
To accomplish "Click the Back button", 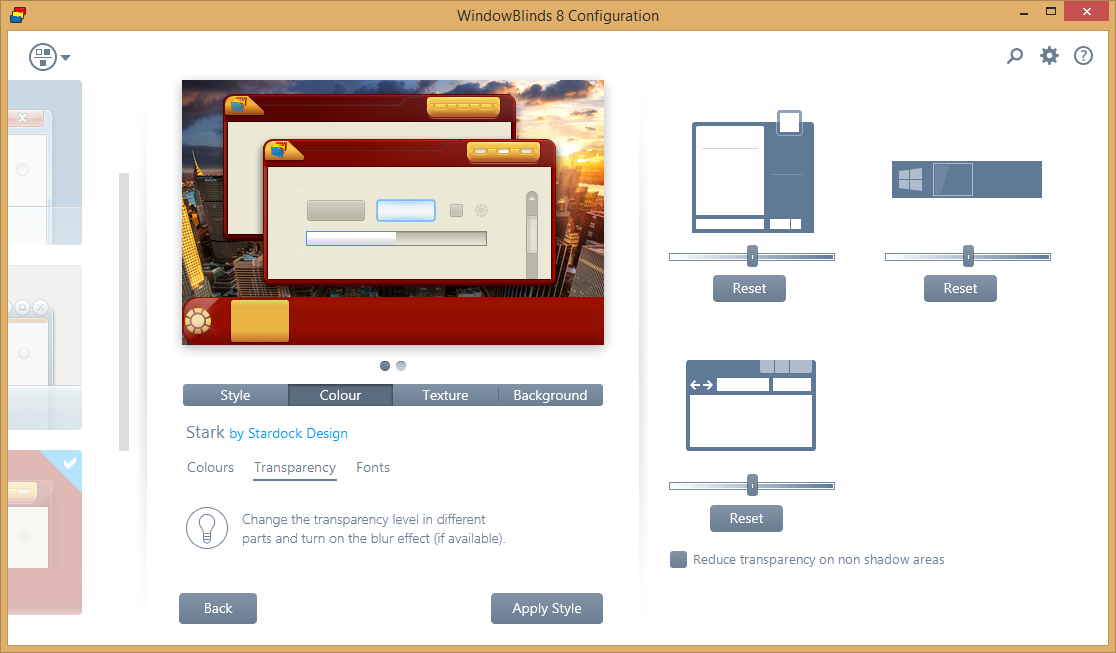I will tap(218, 608).
